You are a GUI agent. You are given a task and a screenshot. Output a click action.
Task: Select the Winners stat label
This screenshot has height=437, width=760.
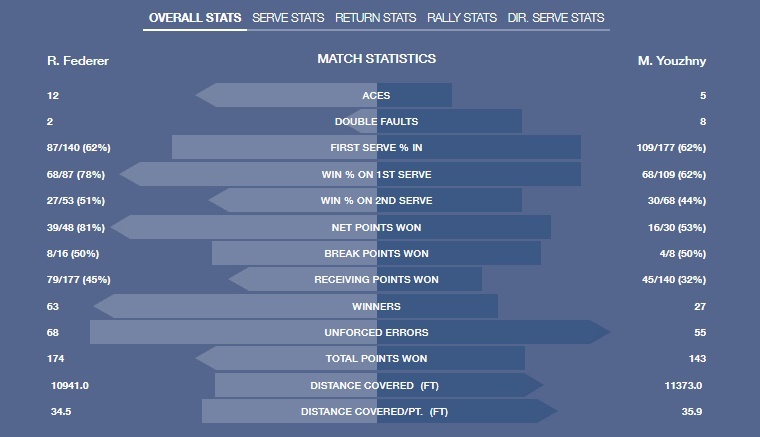click(376, 306)
